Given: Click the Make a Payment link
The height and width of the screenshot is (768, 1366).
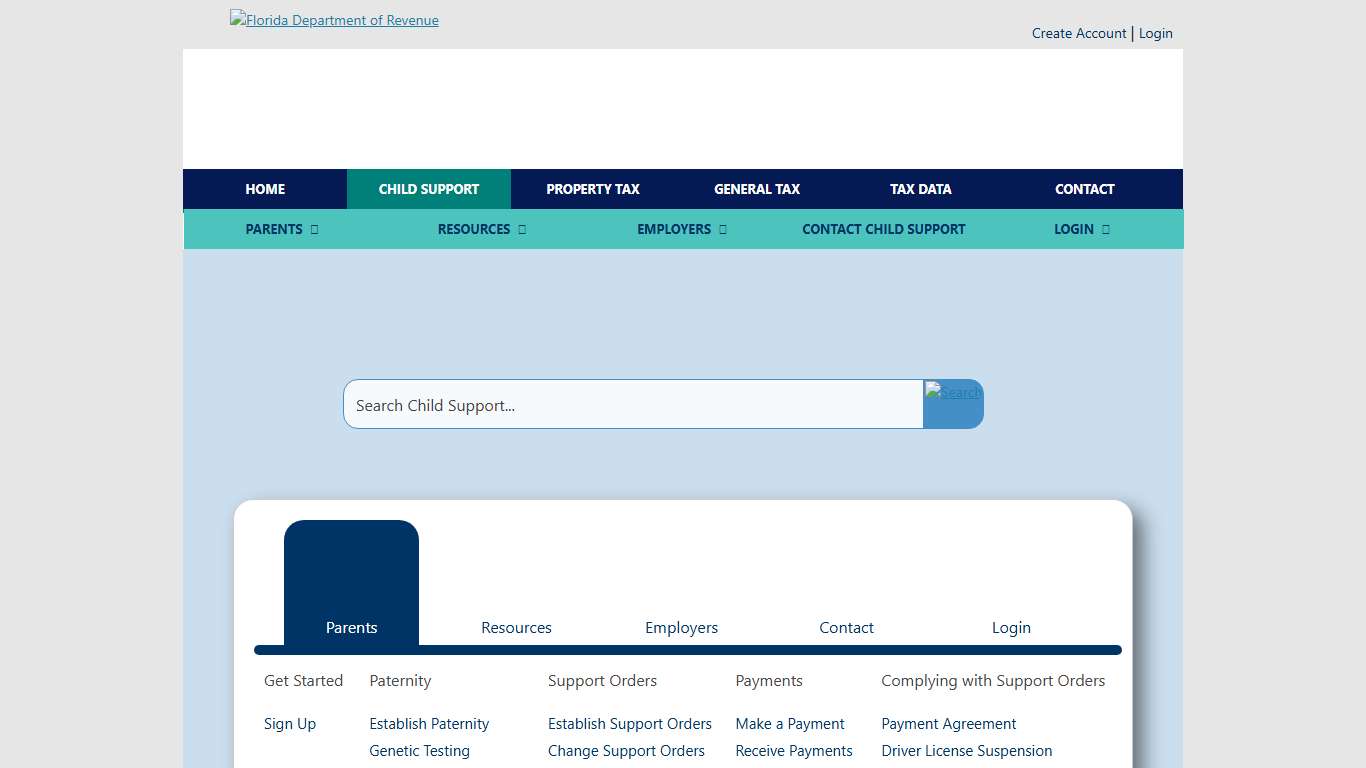Looking at the screenshot, I should [x=790, y=724].
